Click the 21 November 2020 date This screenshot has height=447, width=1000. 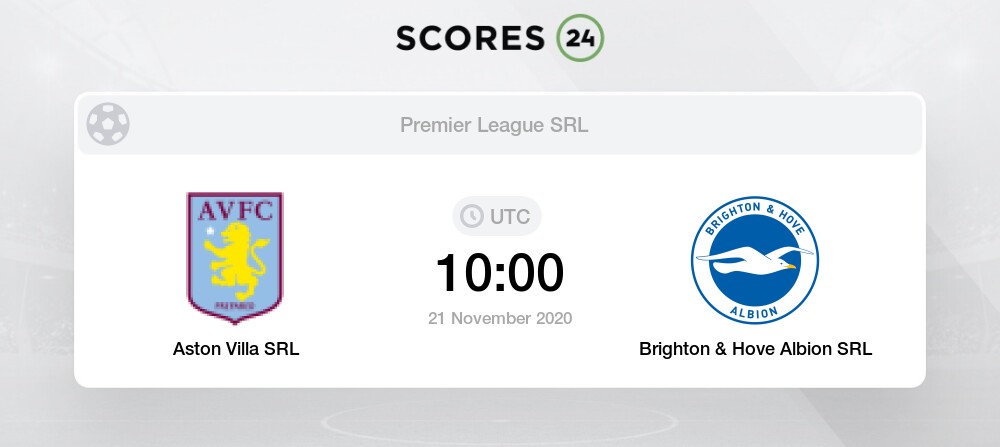[x=500, y=318]
